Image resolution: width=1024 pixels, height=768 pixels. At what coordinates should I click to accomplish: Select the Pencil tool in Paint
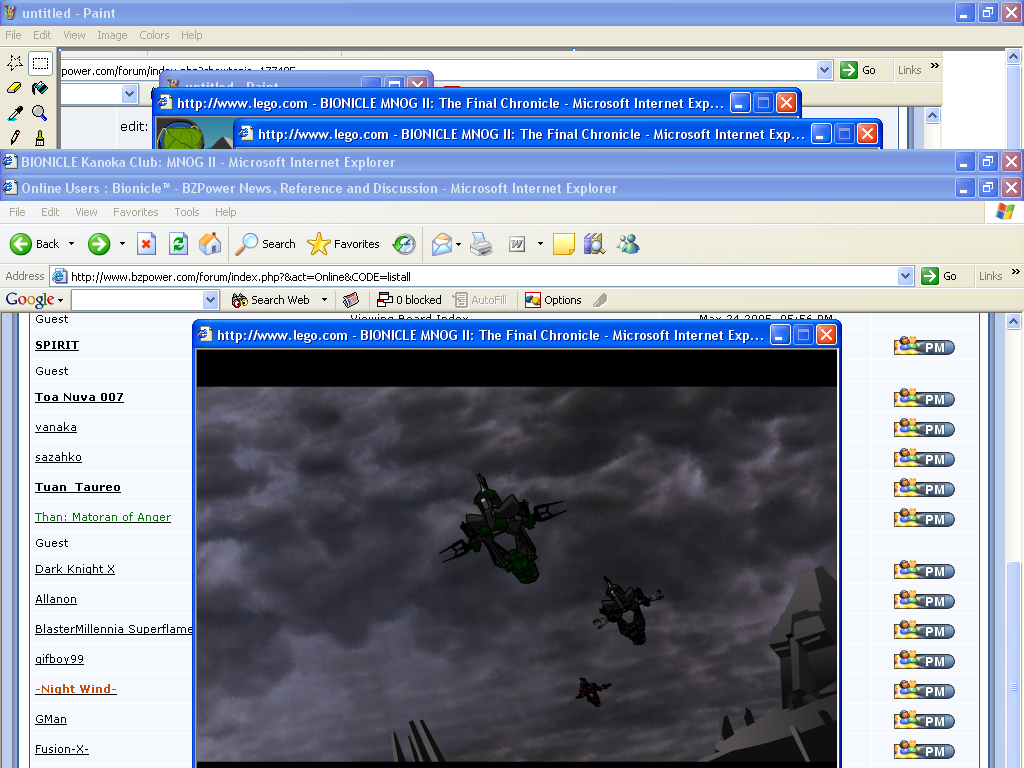coord(15,138)
